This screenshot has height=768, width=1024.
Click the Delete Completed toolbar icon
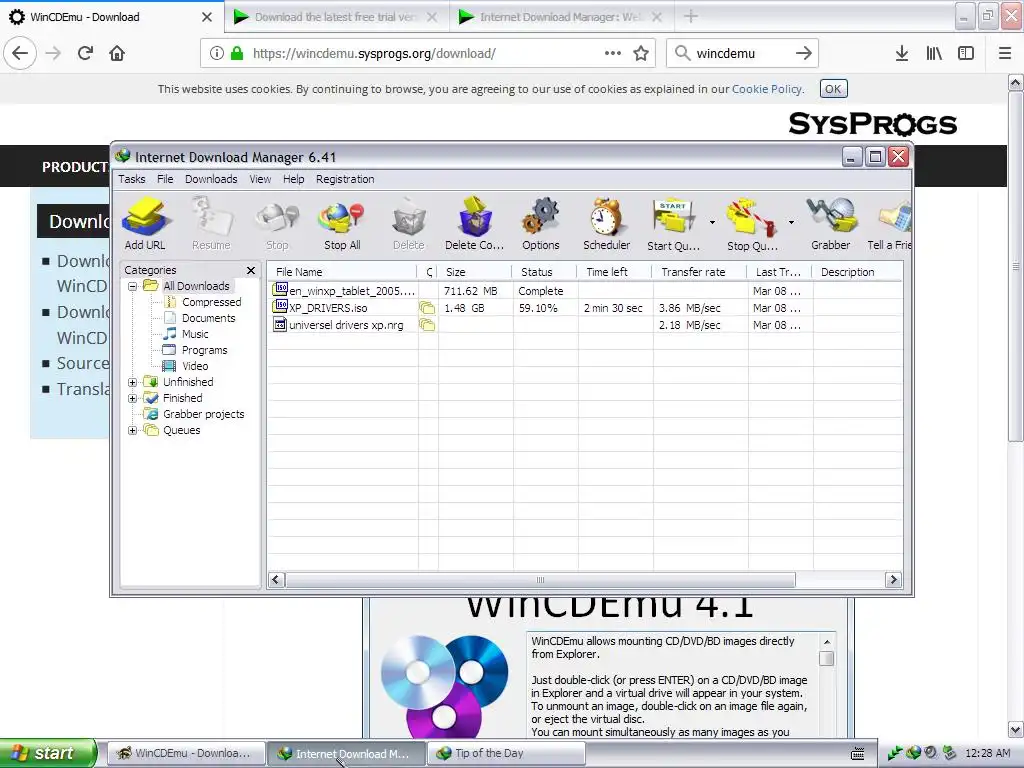click(475, 224)
